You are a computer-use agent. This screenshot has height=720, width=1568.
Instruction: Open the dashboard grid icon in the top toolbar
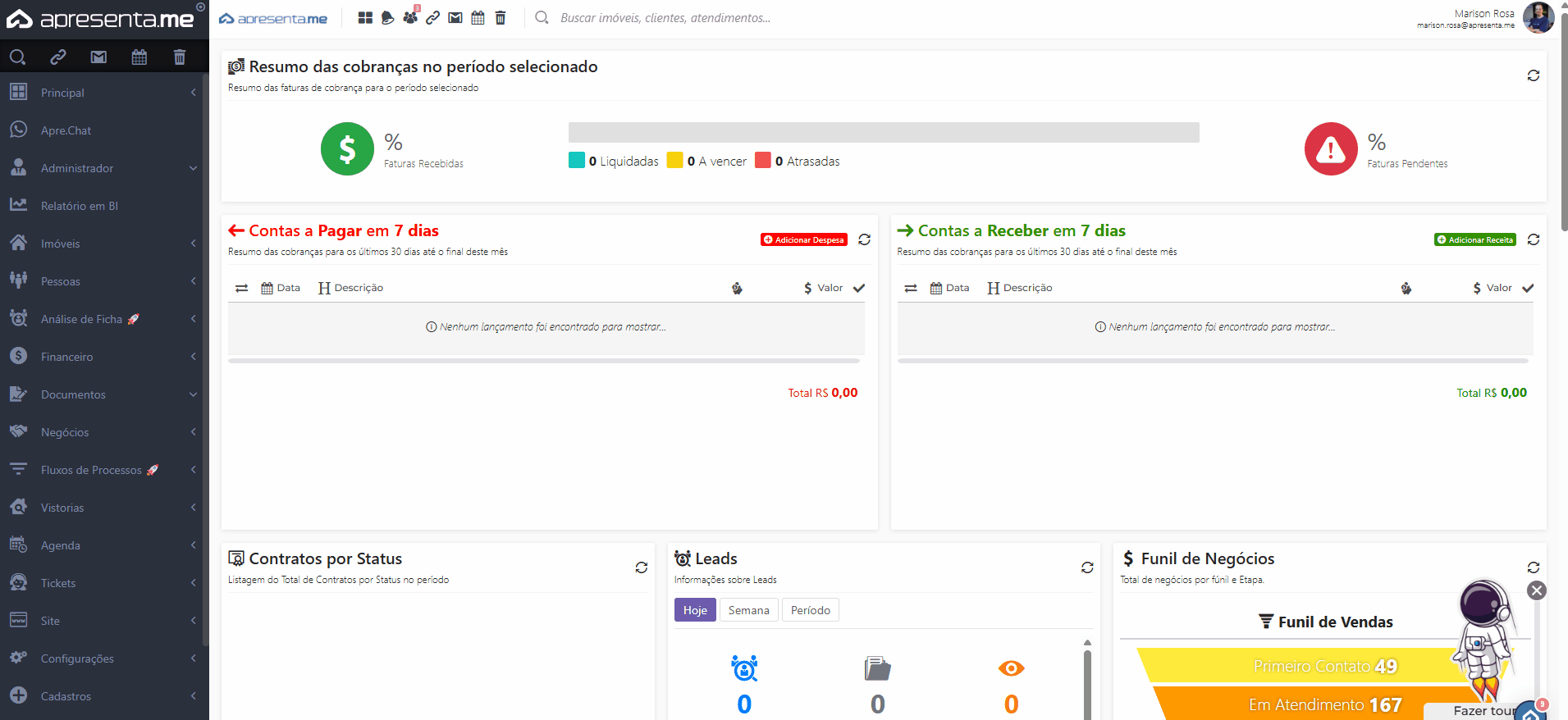(365, 17)
